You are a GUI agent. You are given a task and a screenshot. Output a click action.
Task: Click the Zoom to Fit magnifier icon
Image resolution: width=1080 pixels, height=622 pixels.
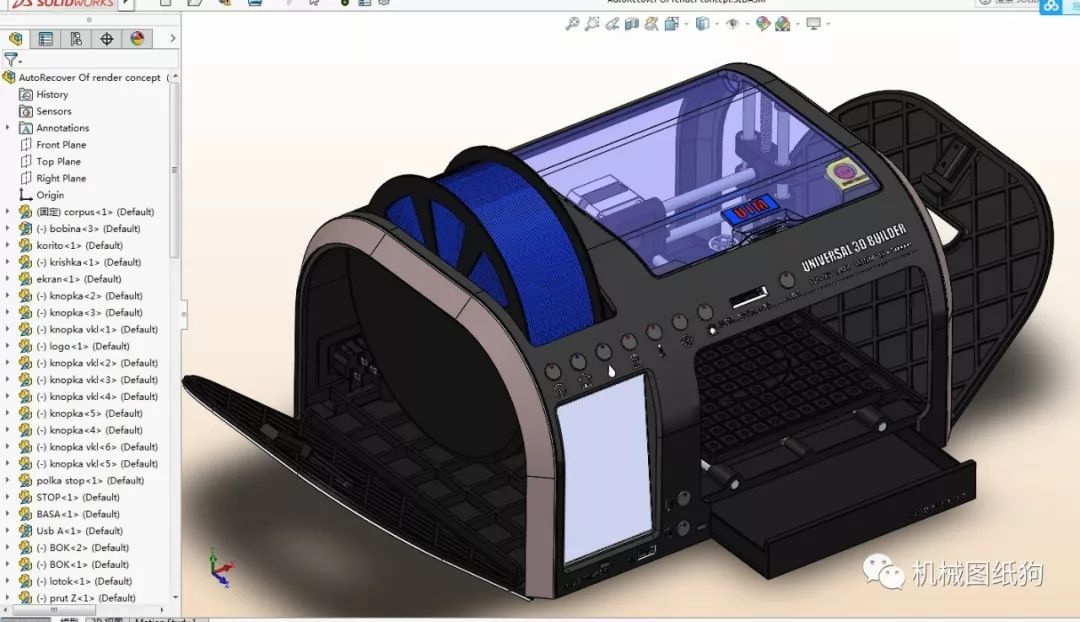572,24
